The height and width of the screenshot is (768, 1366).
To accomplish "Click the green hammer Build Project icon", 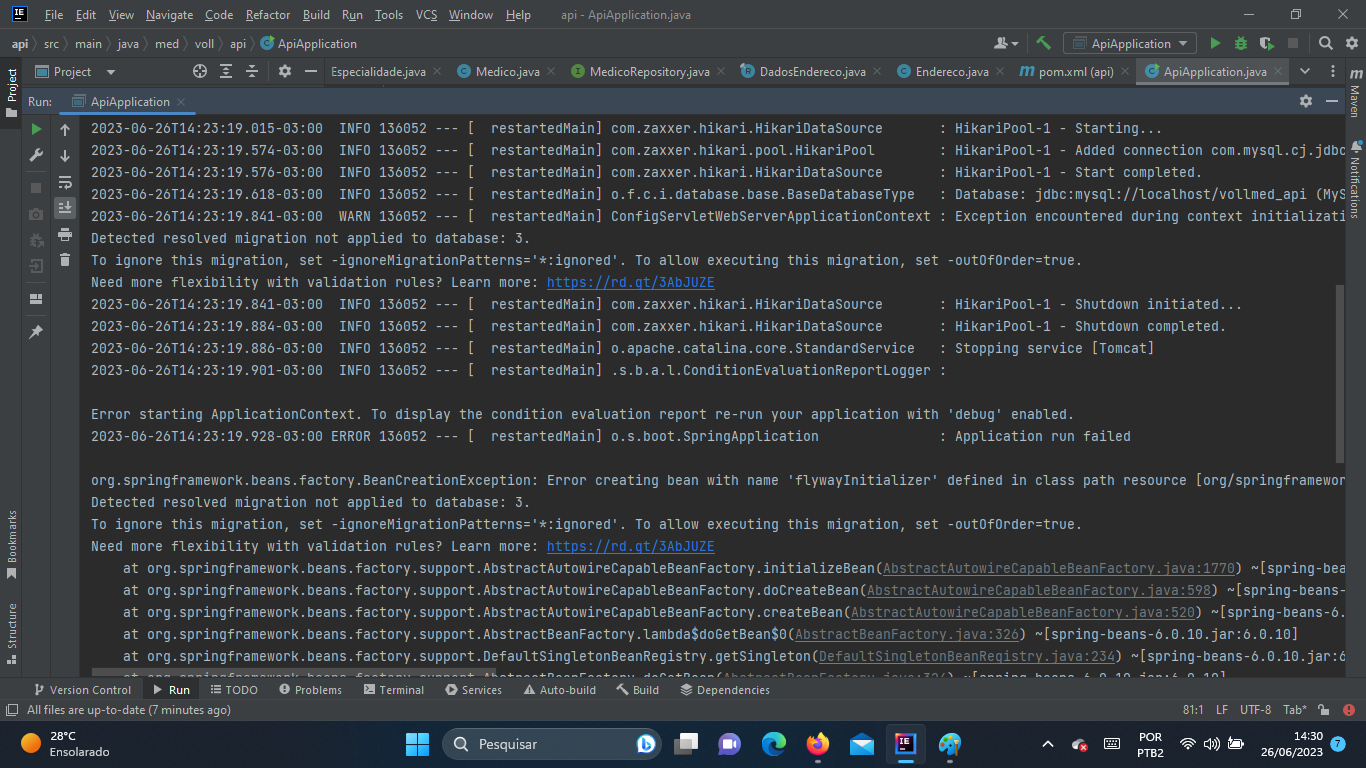I will 1044,43.
